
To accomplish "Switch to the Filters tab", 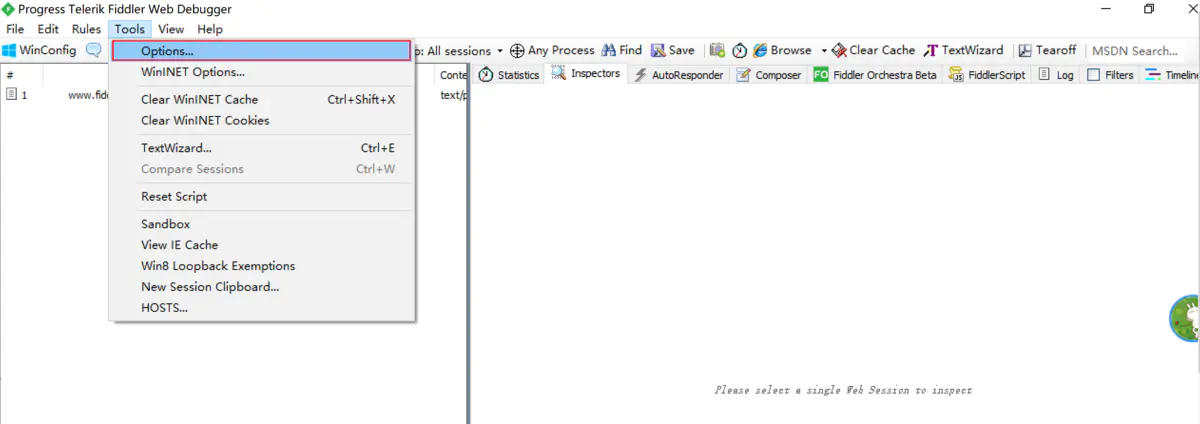I will 1110,75.
